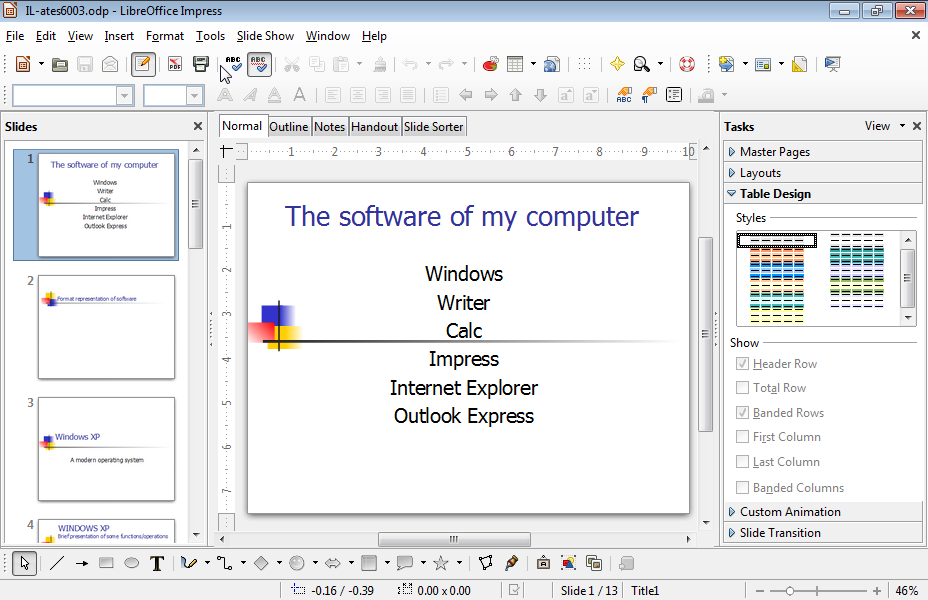928x600 pixels.
Task: Open LibreOffice Help lifebuoy icon
Action: 687,64
